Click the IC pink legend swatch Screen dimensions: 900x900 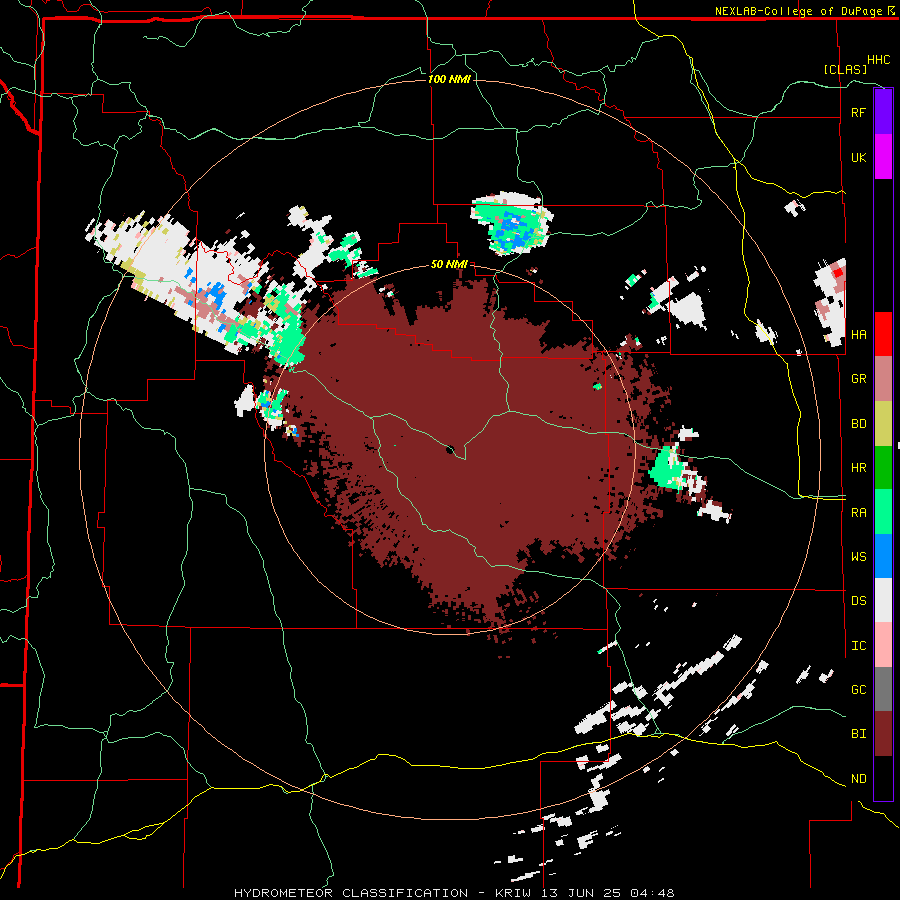pos(883,645)
